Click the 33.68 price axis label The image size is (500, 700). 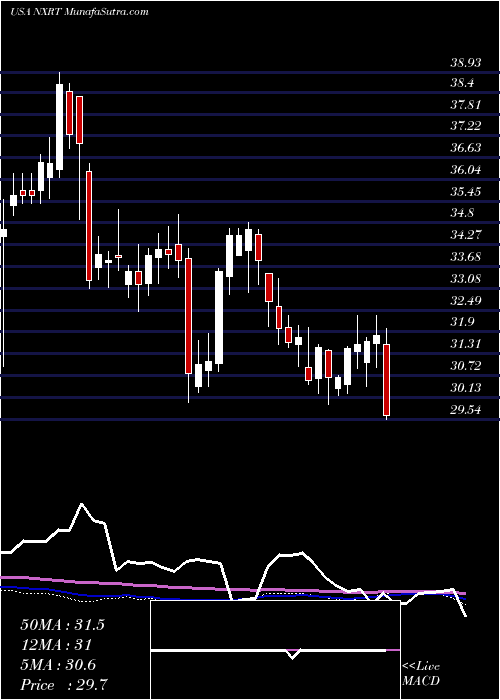coord(466,257)
